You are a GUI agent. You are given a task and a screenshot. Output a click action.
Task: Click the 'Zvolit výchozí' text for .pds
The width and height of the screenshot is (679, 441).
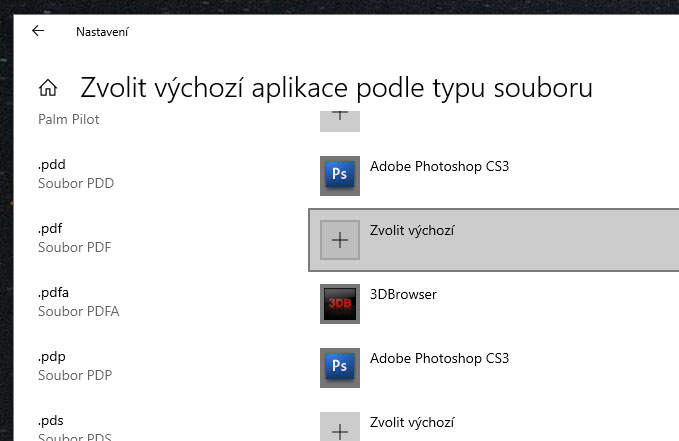412,422
